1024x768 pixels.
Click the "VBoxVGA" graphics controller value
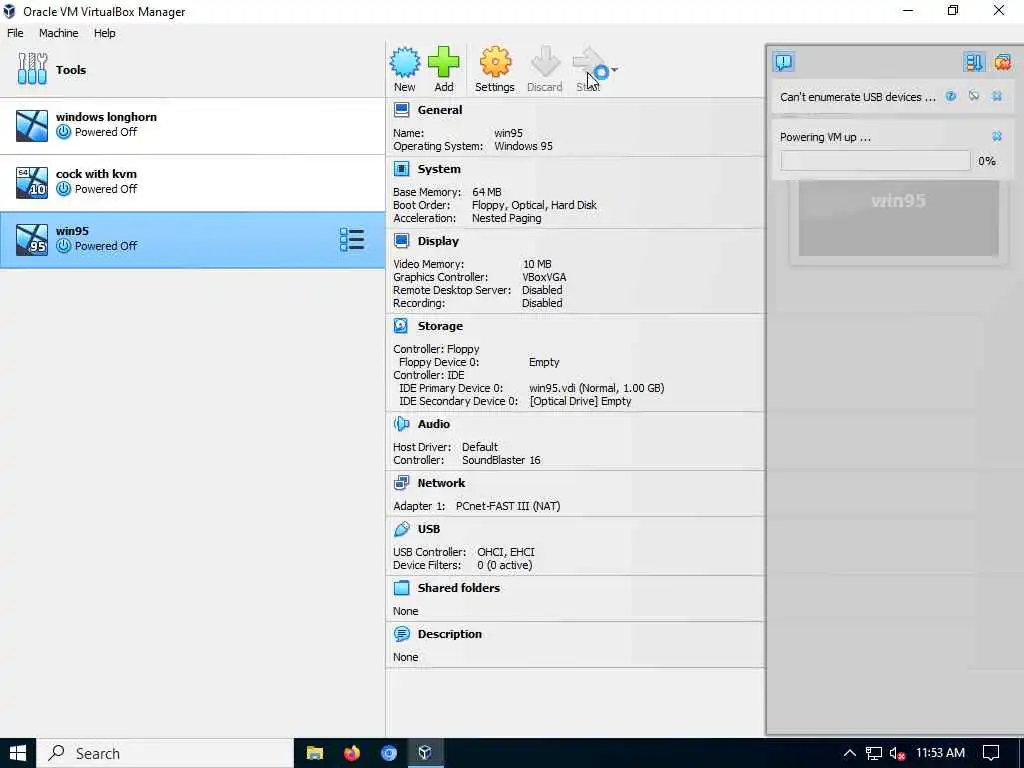coord(544,277)
